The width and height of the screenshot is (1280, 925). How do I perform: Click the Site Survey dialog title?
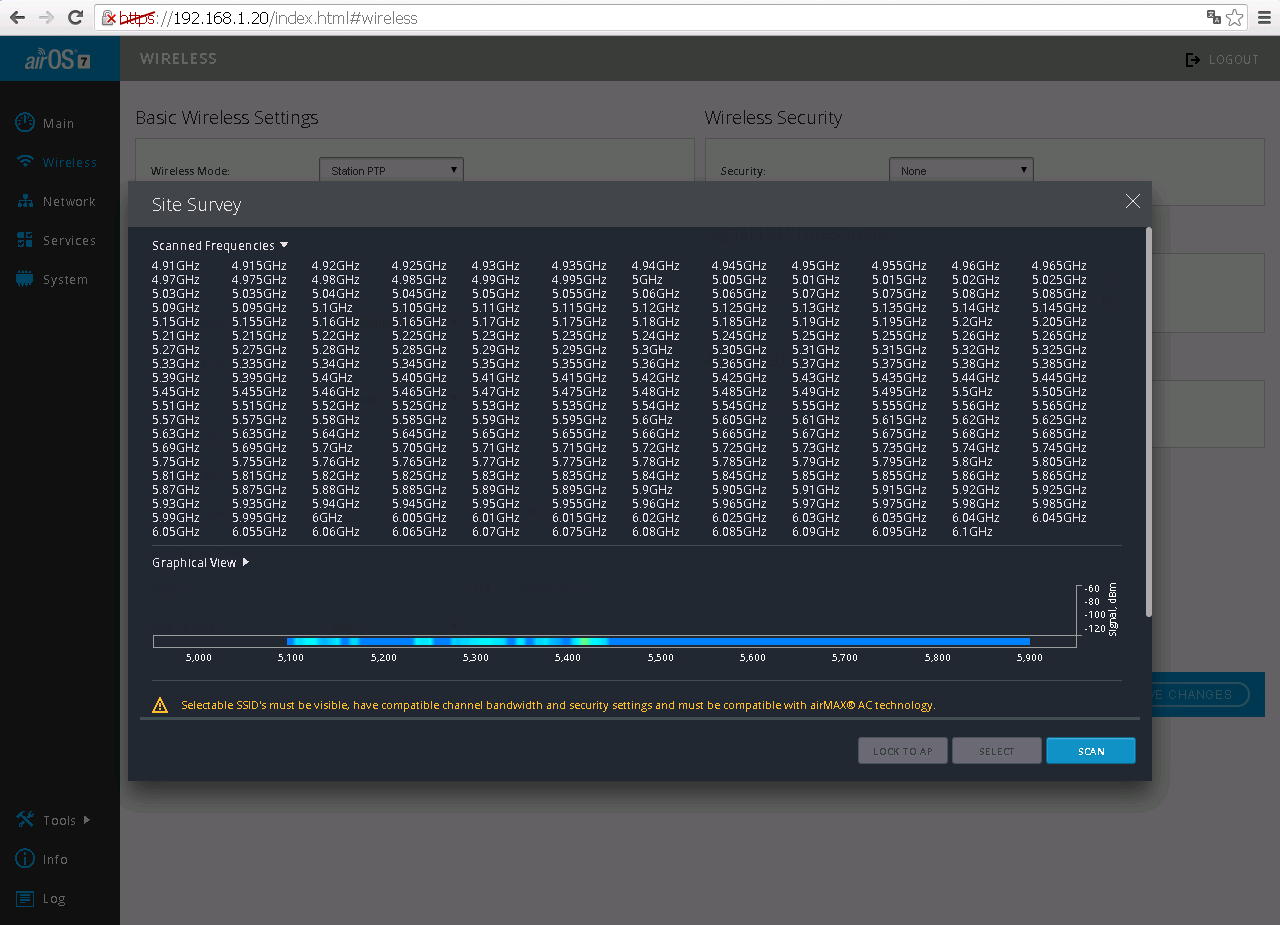[x=196, y=205]
